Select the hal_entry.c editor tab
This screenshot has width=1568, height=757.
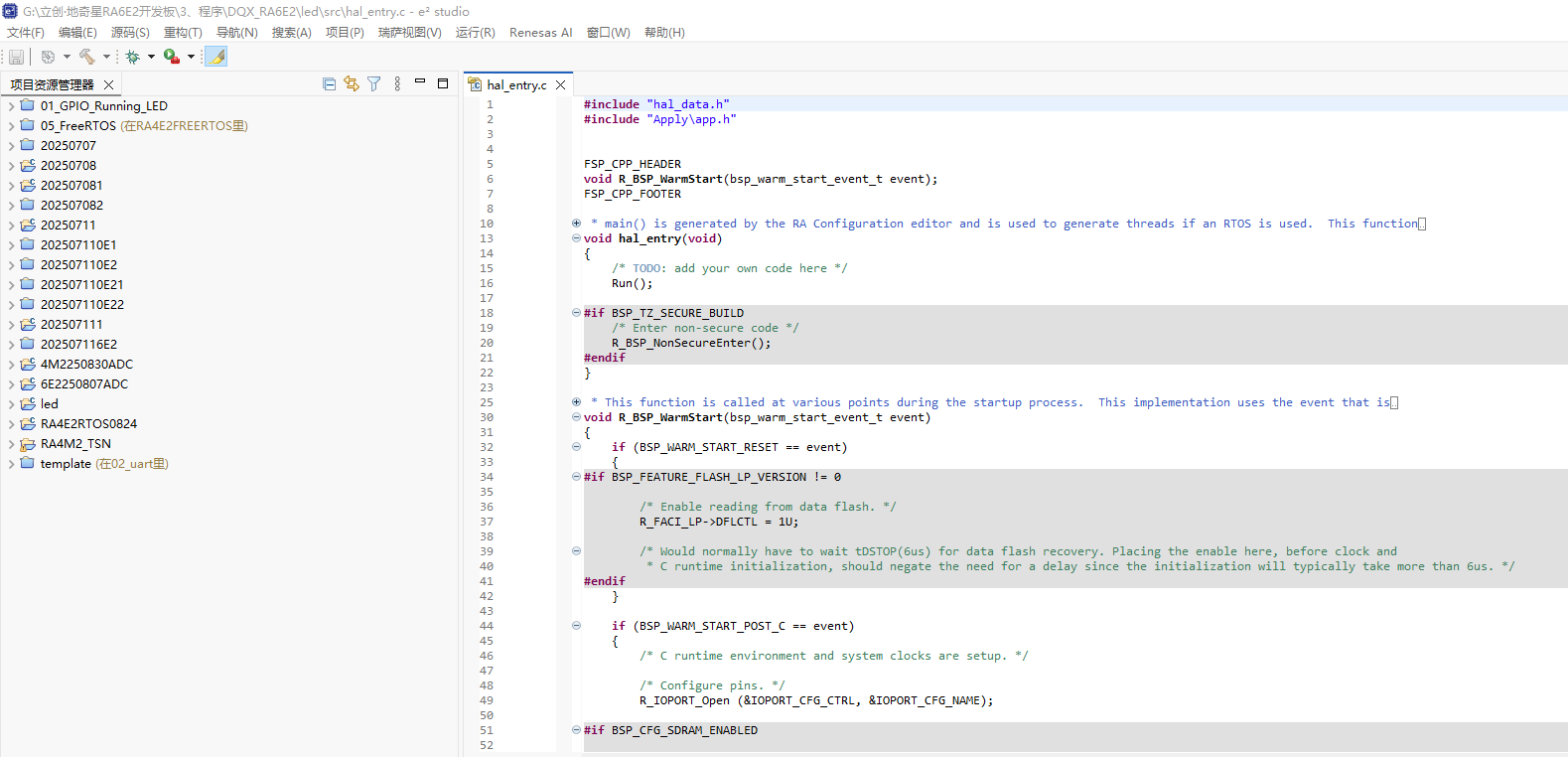(516, 85)
